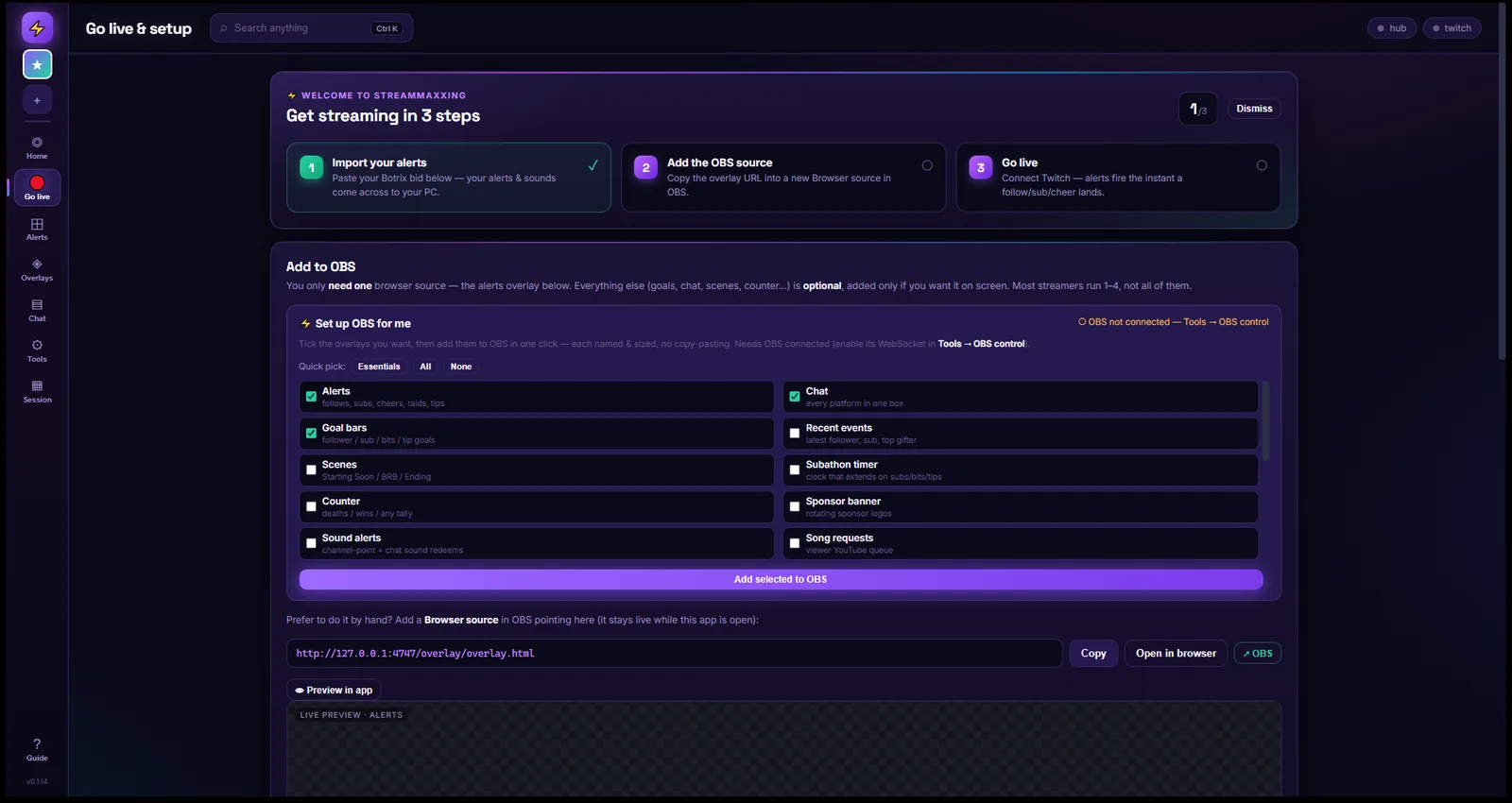The width and height of the screenshot is (1512, 803).
Task: Open the Go live sidebar item
Action: pyautogui.click(x=37, y=188)
